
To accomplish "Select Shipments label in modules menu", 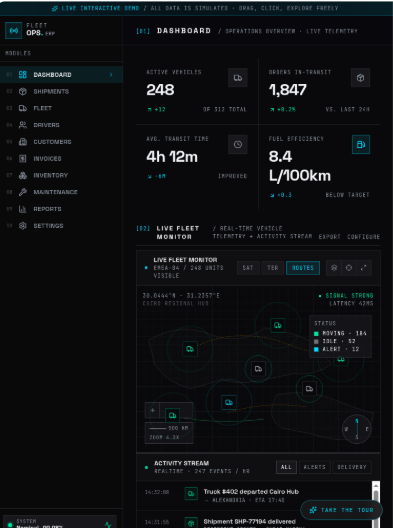I will (51, 92).
